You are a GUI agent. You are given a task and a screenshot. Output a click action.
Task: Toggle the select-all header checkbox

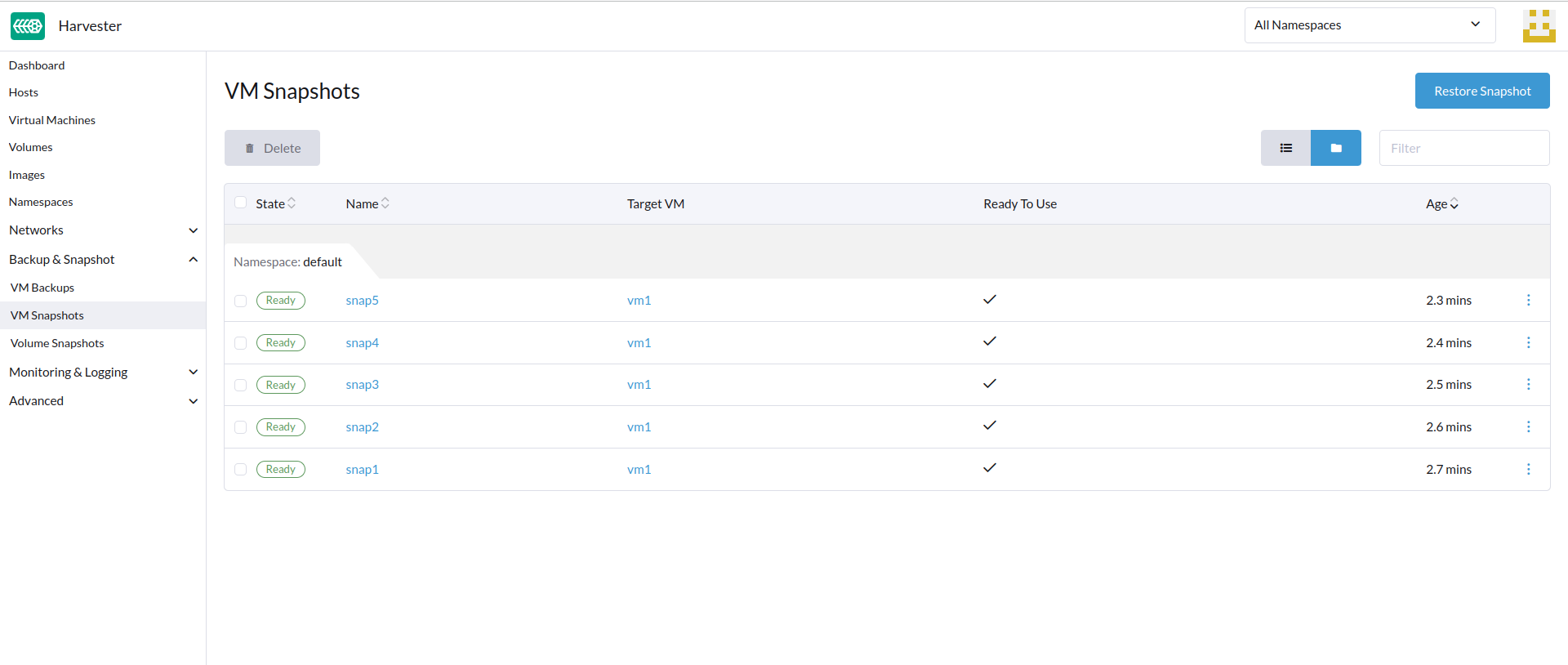coord(241,203)
